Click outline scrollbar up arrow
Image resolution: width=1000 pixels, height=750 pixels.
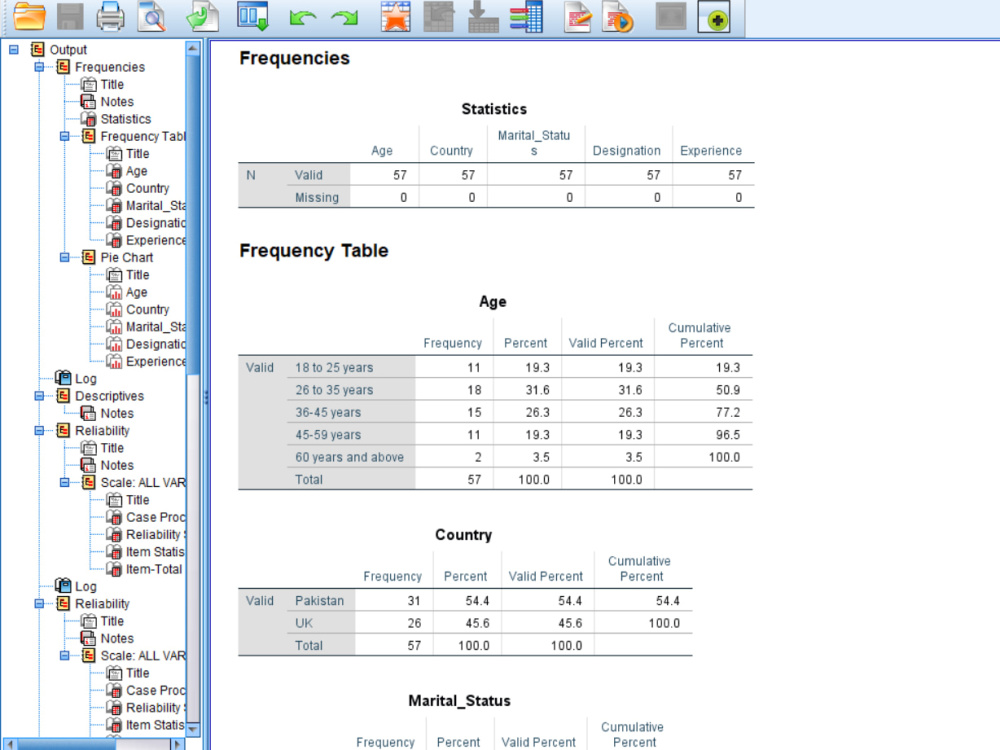coord(193,48)
